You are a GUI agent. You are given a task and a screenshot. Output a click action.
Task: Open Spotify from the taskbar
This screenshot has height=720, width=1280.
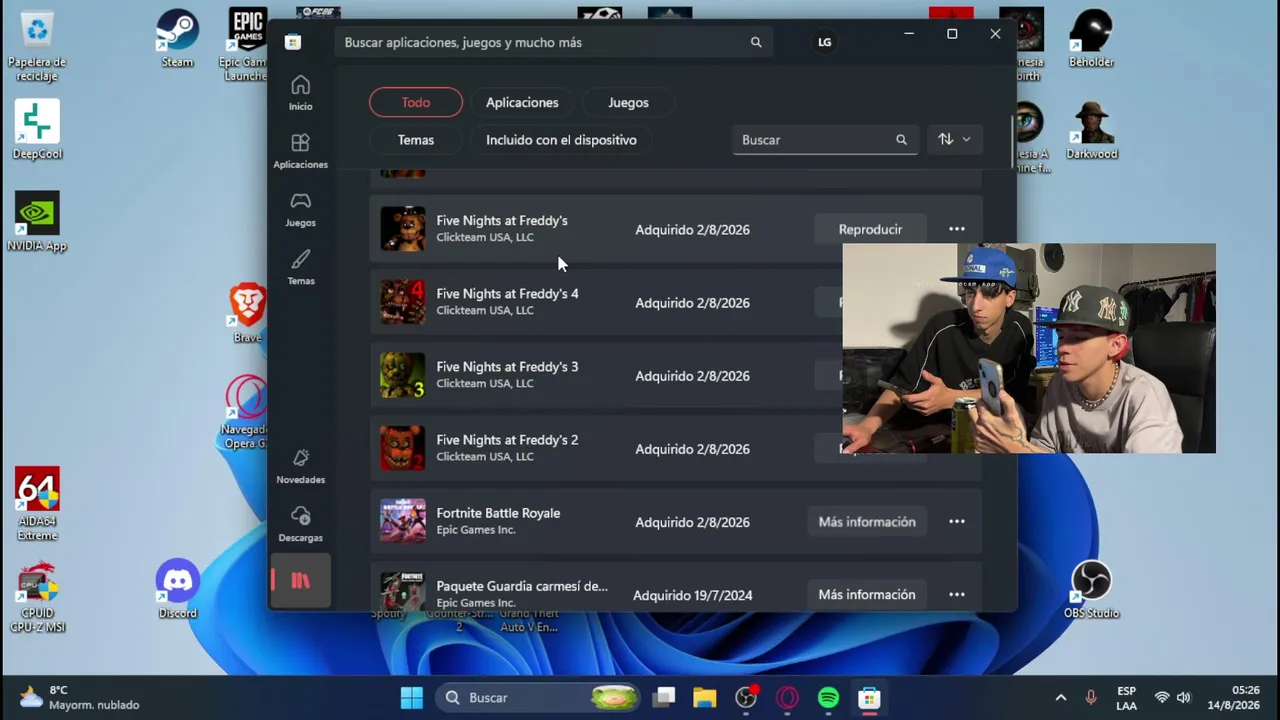828,698
